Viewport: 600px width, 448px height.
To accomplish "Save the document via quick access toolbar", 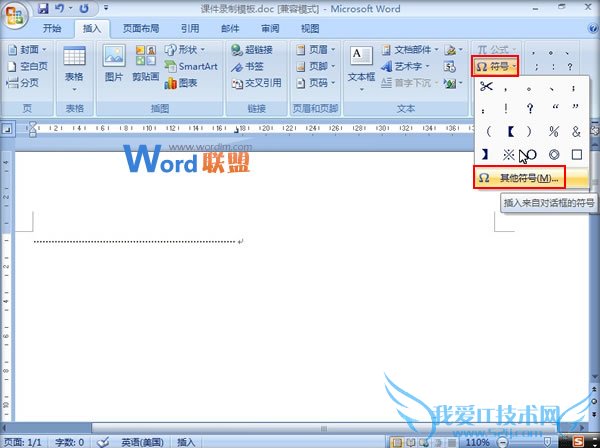I will pos(43,8).
